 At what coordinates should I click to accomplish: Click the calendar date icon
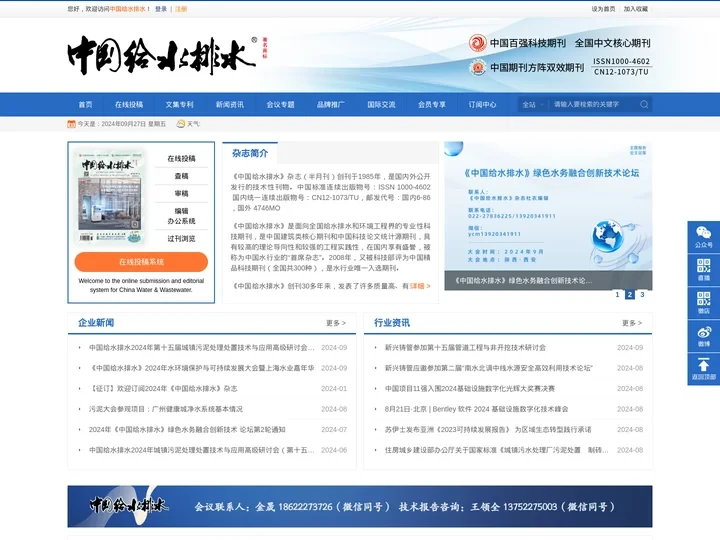[71, 124]
